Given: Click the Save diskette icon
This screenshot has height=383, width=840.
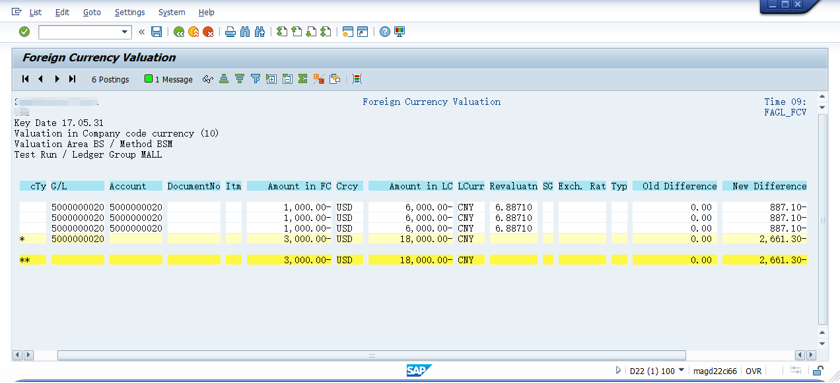Looking at the screenshot, I should (x=156, y=32).
